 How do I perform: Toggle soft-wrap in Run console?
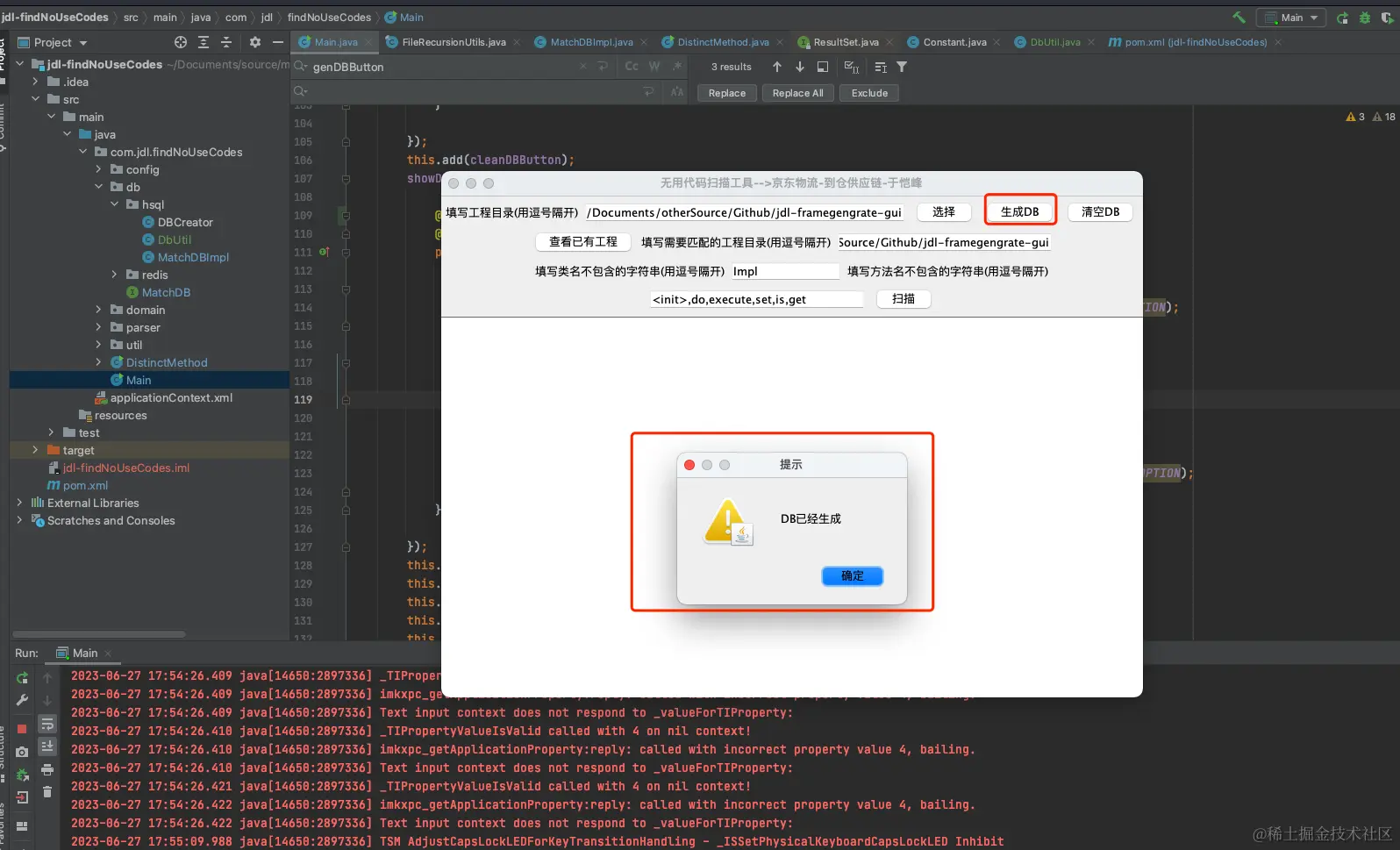pyautogui.click(x=47, y=724)
